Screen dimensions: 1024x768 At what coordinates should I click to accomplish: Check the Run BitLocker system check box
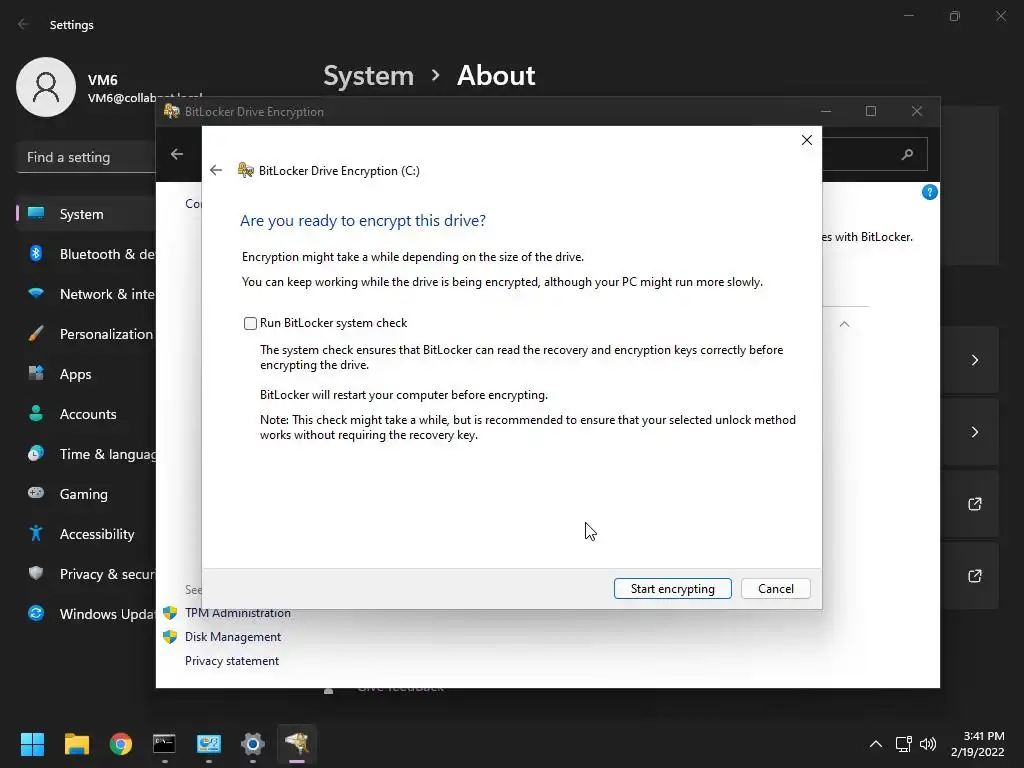coord(250,323)
